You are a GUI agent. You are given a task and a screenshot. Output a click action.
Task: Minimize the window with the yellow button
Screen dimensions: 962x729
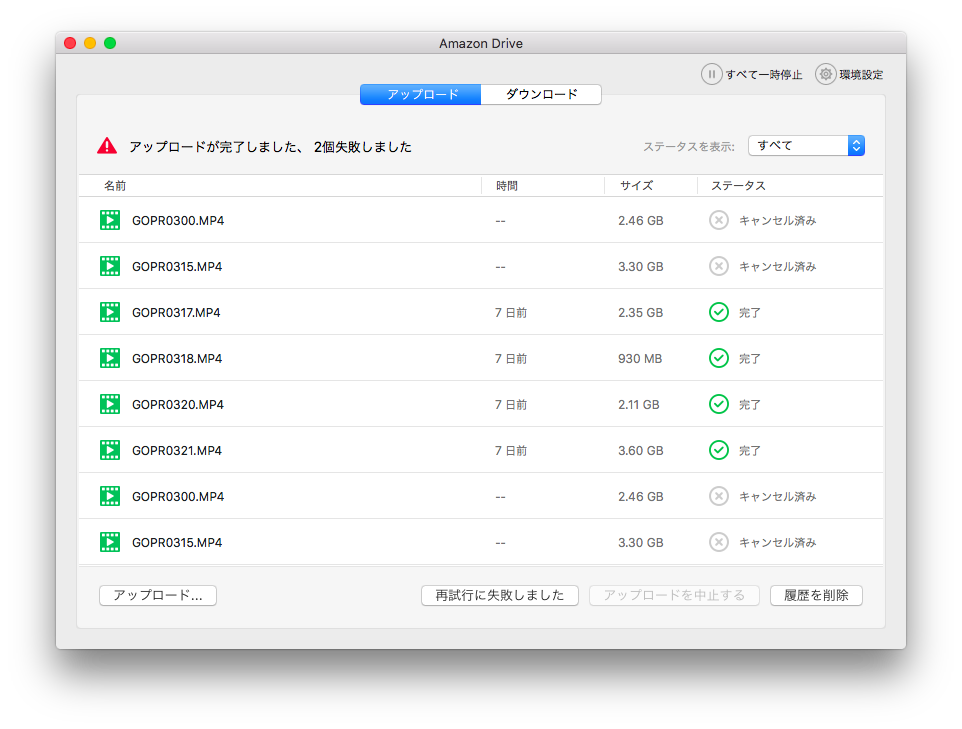[x=90, y=43]
